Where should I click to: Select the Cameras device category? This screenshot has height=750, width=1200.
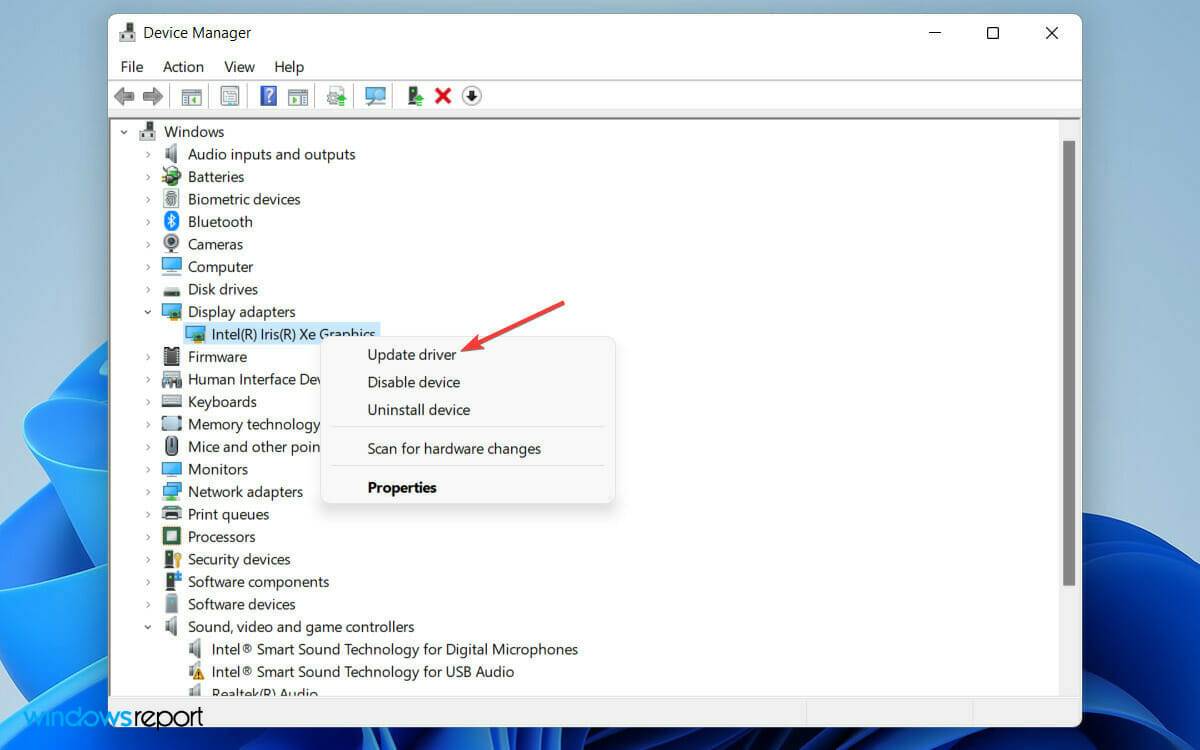point(215,244)
